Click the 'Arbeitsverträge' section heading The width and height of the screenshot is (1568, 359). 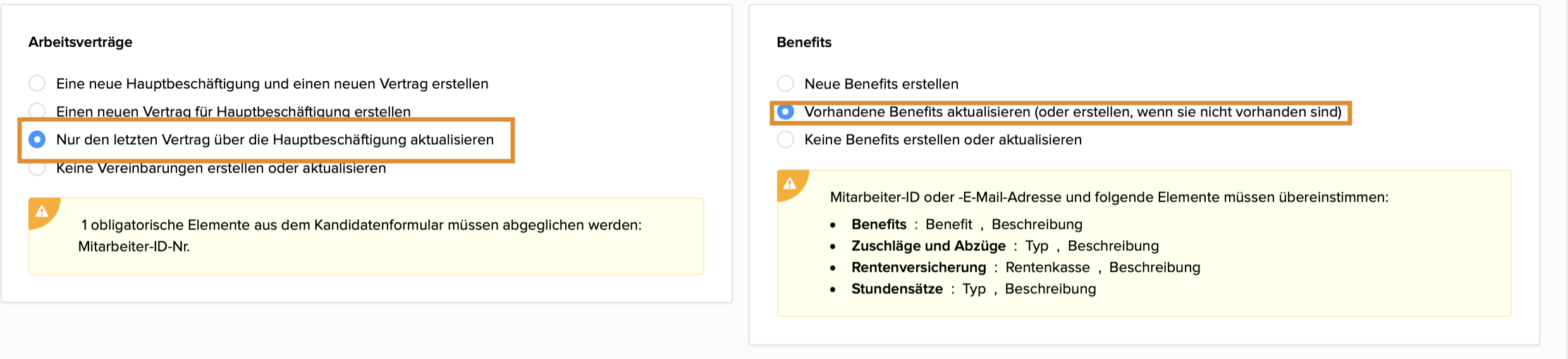click(x=80, y=42)
